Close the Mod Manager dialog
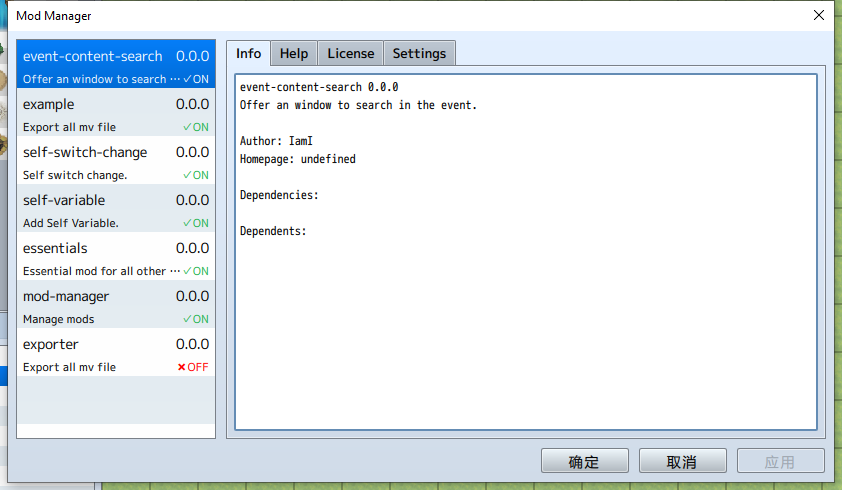 pyautogui.click(x=818, y=15)
